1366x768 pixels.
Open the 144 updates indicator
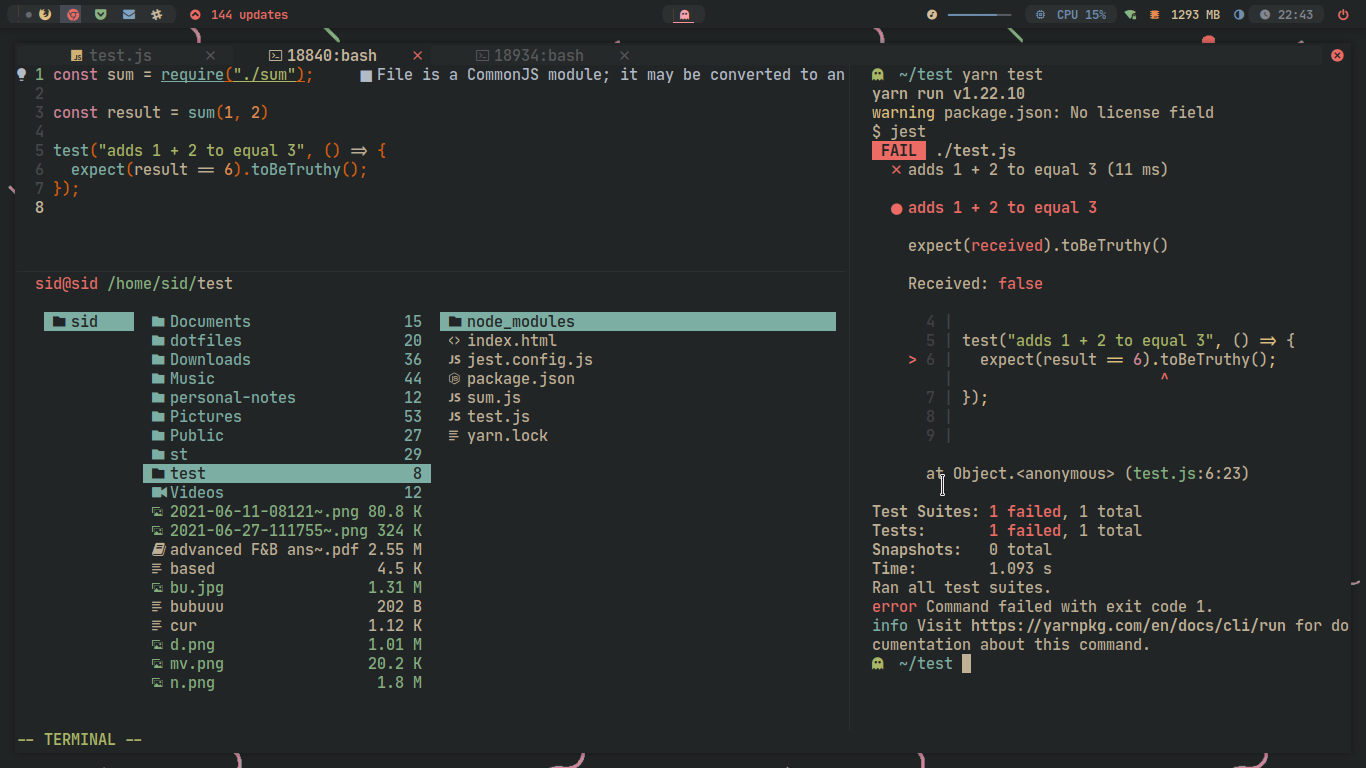coord(238,15)
